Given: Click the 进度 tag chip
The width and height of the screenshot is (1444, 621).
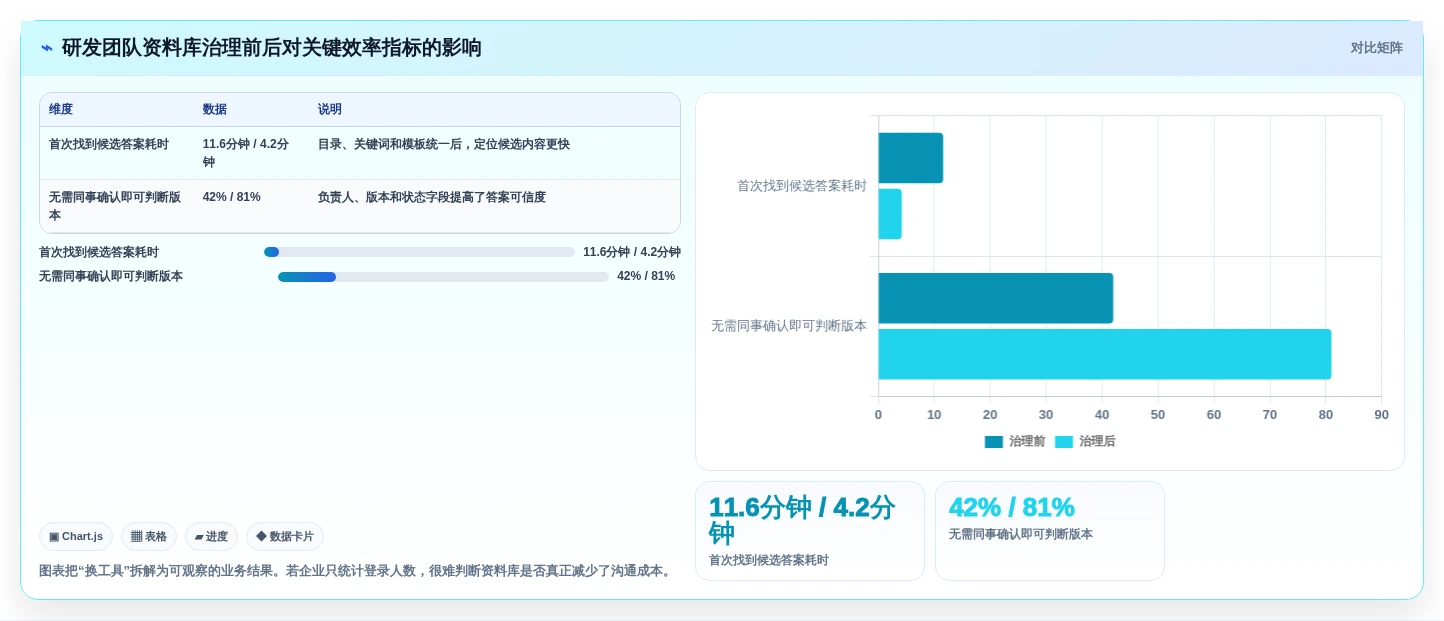Looking at the screenshot, I should pyautogui.click(x=211, y=536).
